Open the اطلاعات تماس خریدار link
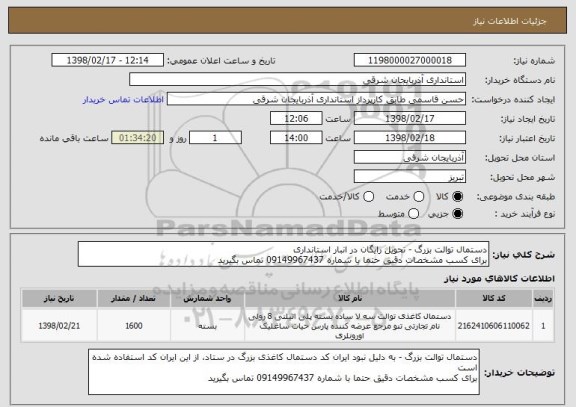Viewport: 576px width, 407px height. (x=123, y=100)
